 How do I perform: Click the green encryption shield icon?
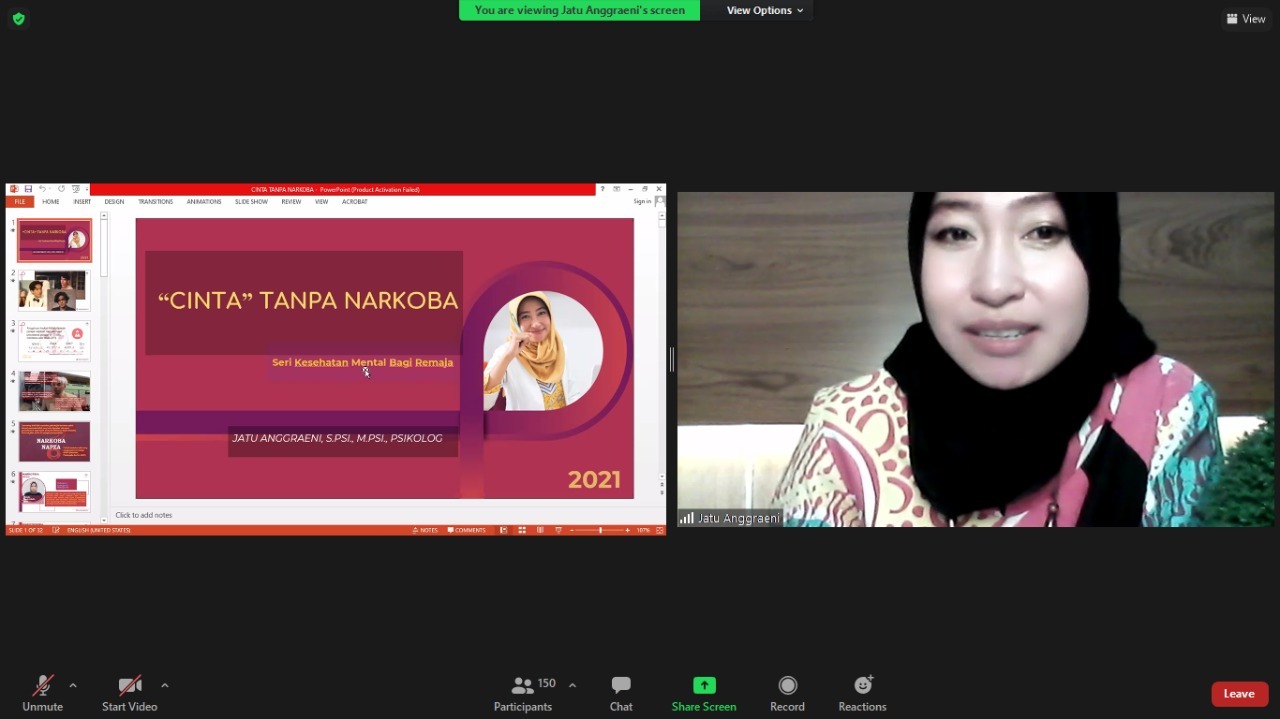(x=18, y=18)
